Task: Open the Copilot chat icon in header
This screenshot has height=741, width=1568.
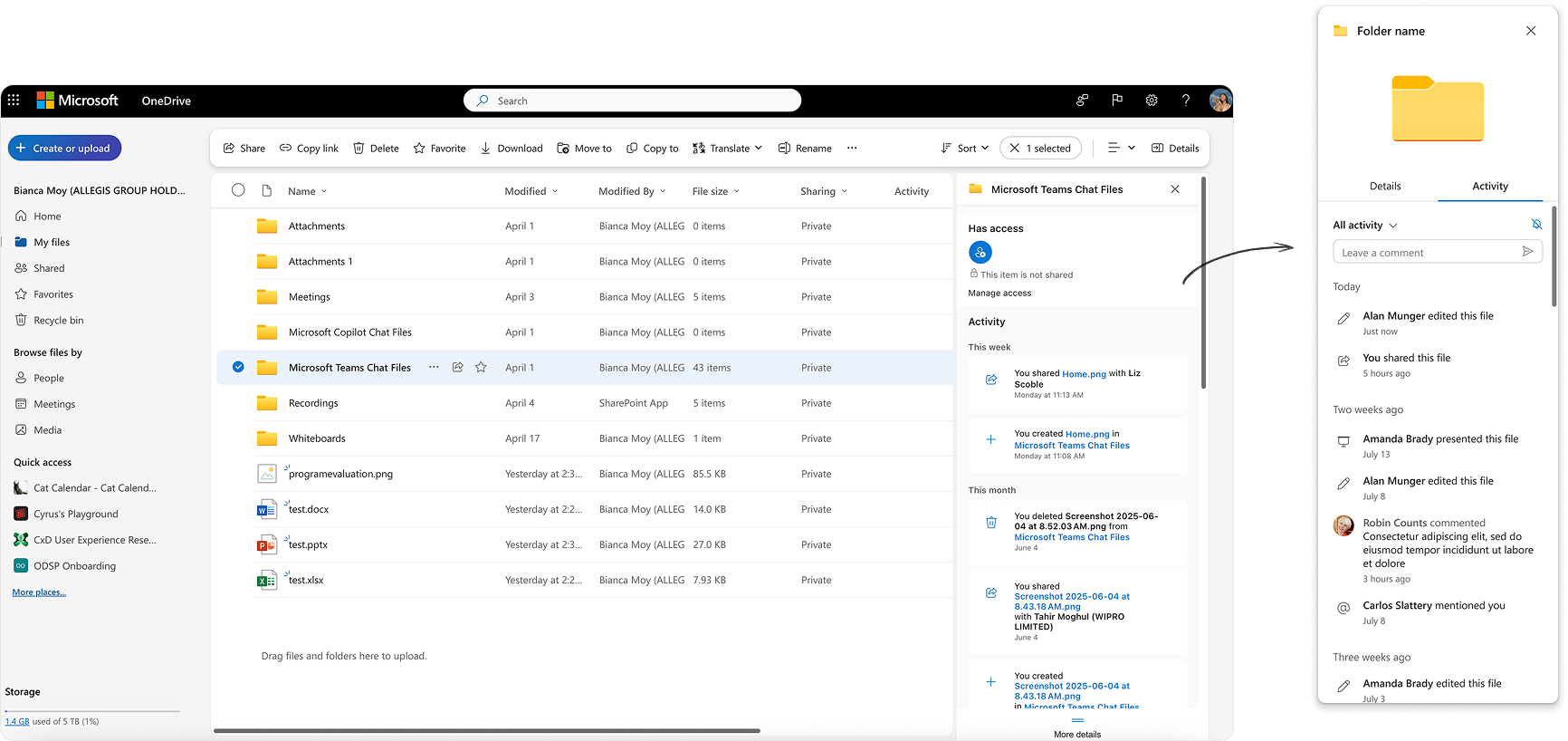Action: click(x=1082, y=101)
